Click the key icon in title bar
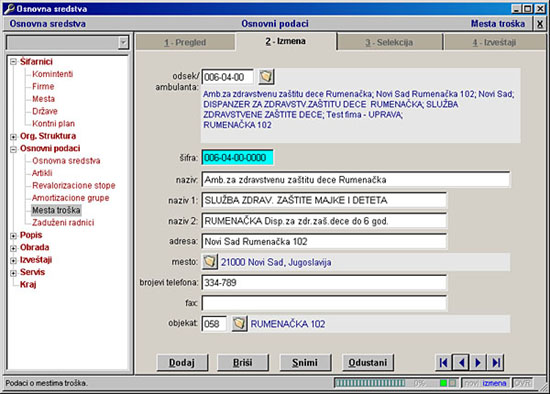 coord(9,8)
